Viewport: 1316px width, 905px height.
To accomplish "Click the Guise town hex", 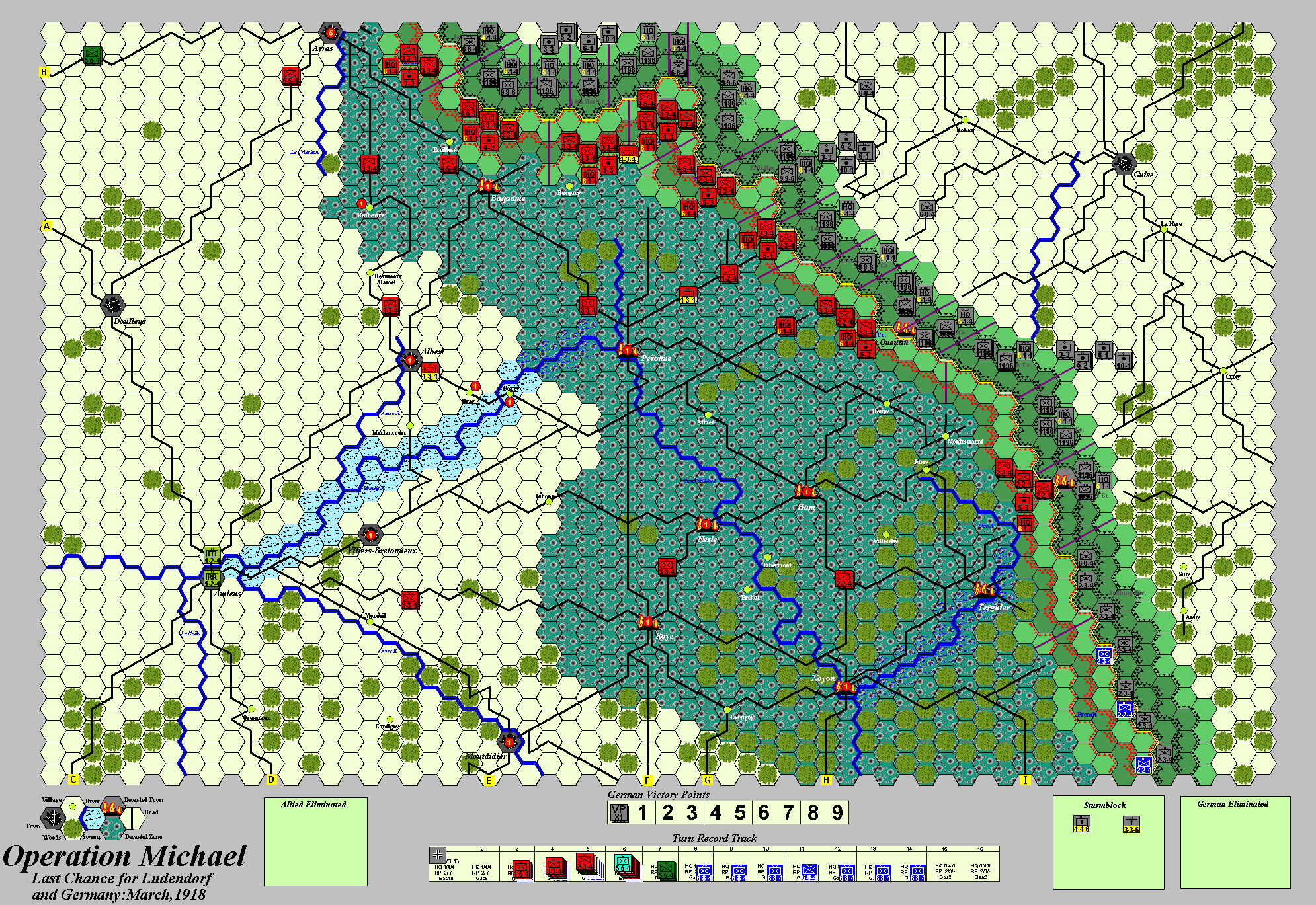I will (1124, 163).
